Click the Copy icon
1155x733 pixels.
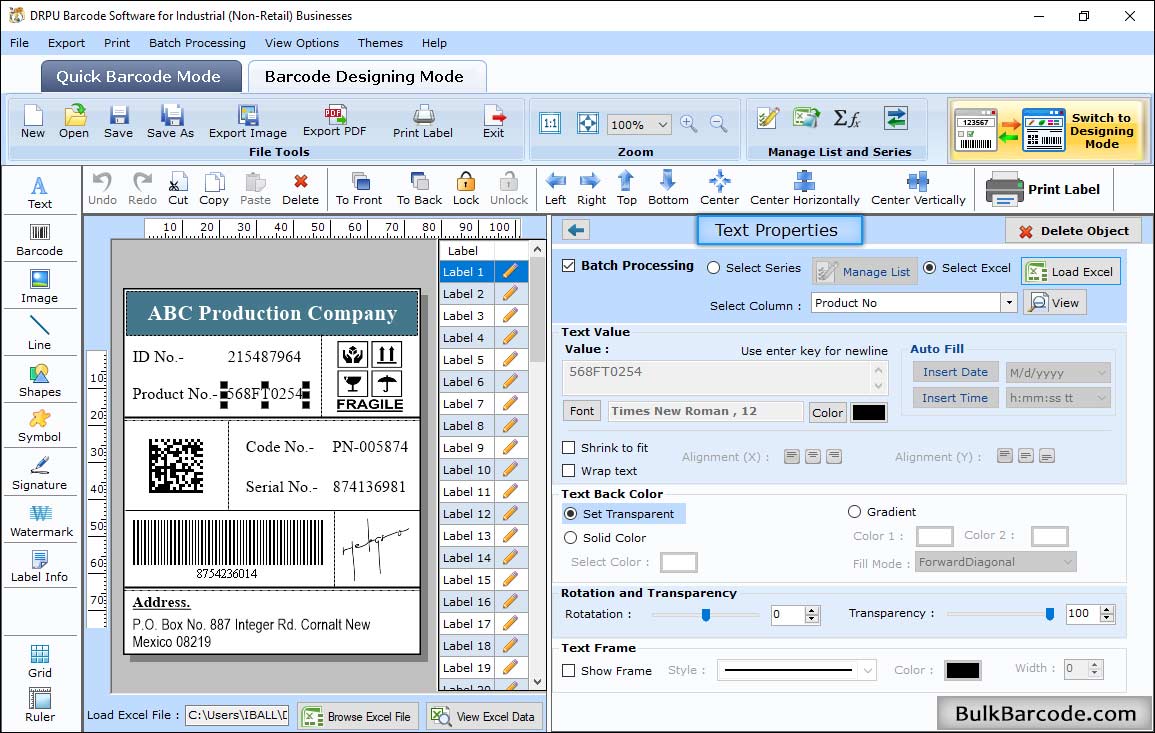214,189
